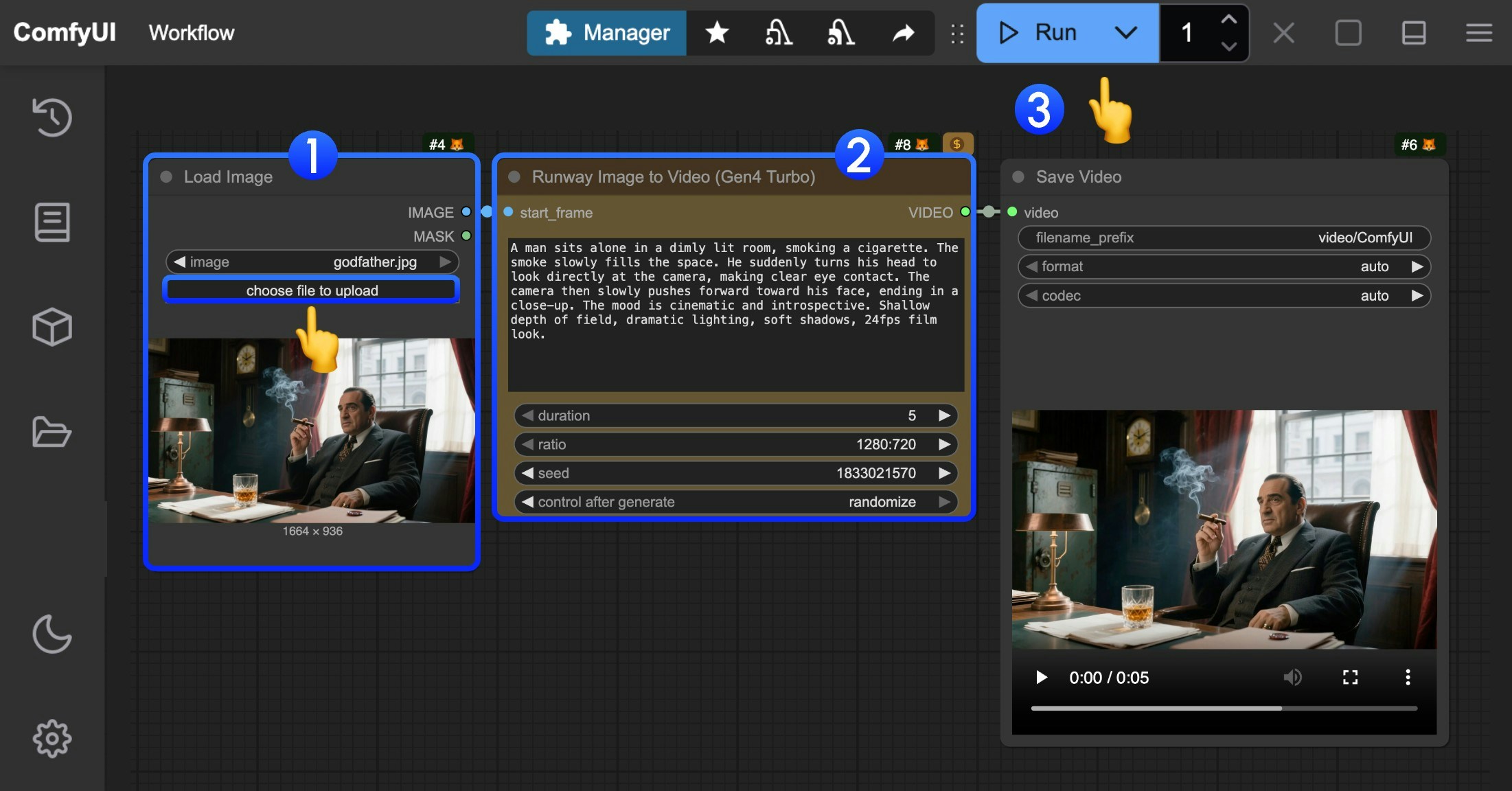The height and width of the screenshot is (791, 1512).
Task: Open the ComfyUI Manager
Action: click(x=606, y=32)
